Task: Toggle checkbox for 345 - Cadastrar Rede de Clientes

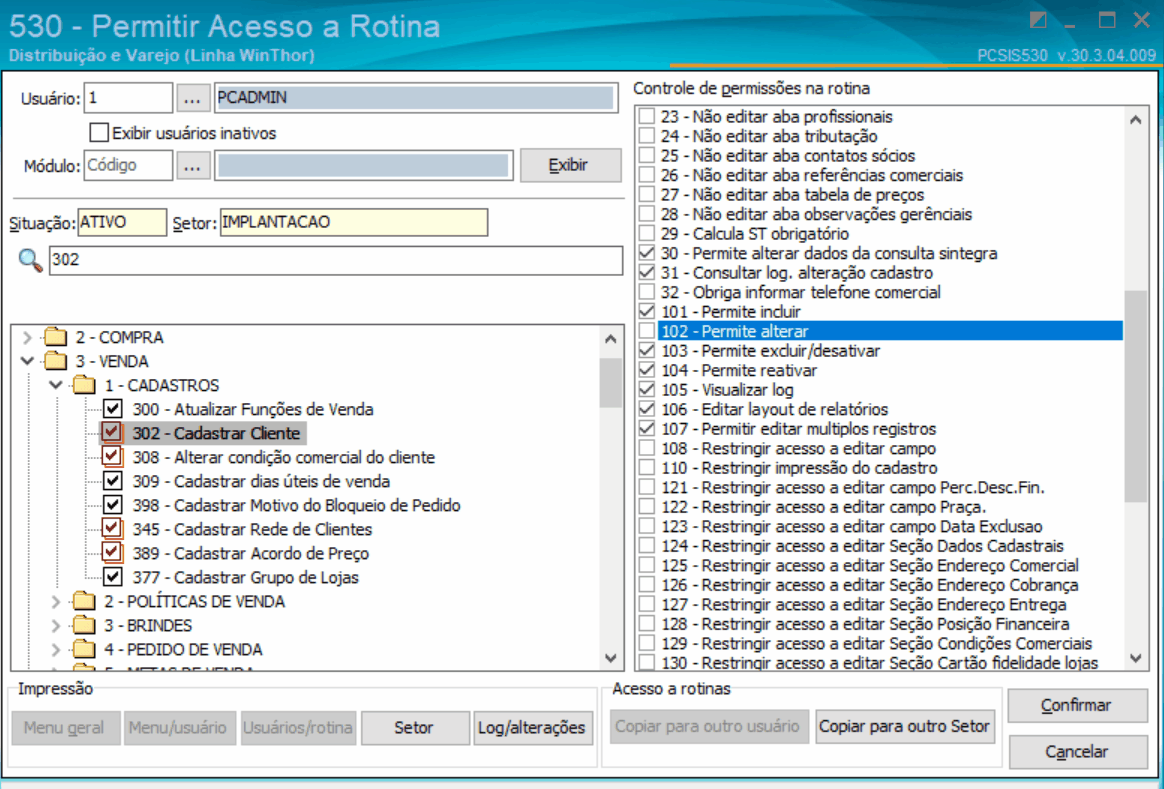Action: coord(112,529)
